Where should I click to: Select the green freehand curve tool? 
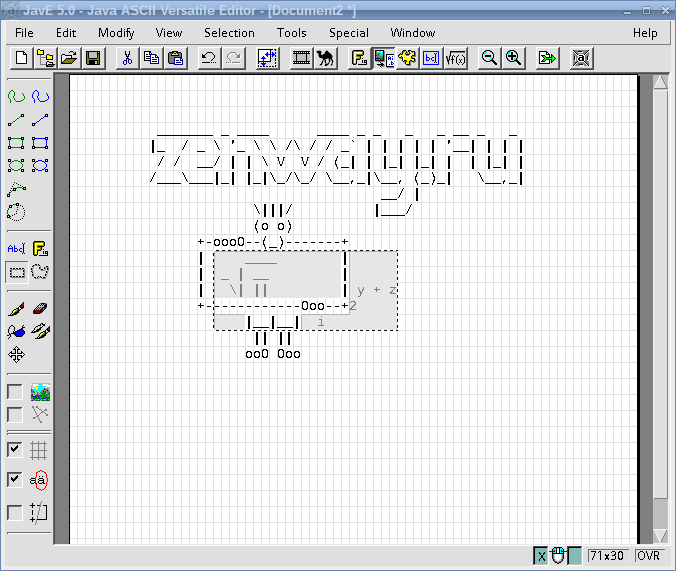[x=16, y=96]
